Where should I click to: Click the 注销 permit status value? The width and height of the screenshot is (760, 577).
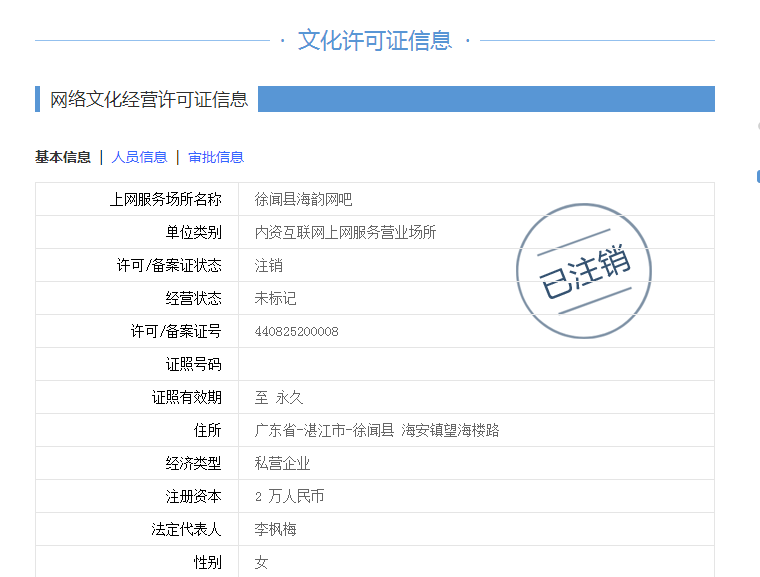click(269, 266)
